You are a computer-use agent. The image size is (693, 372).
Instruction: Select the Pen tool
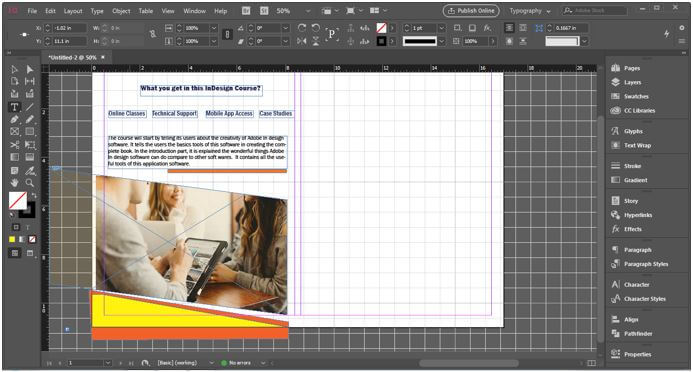[14, 119]
